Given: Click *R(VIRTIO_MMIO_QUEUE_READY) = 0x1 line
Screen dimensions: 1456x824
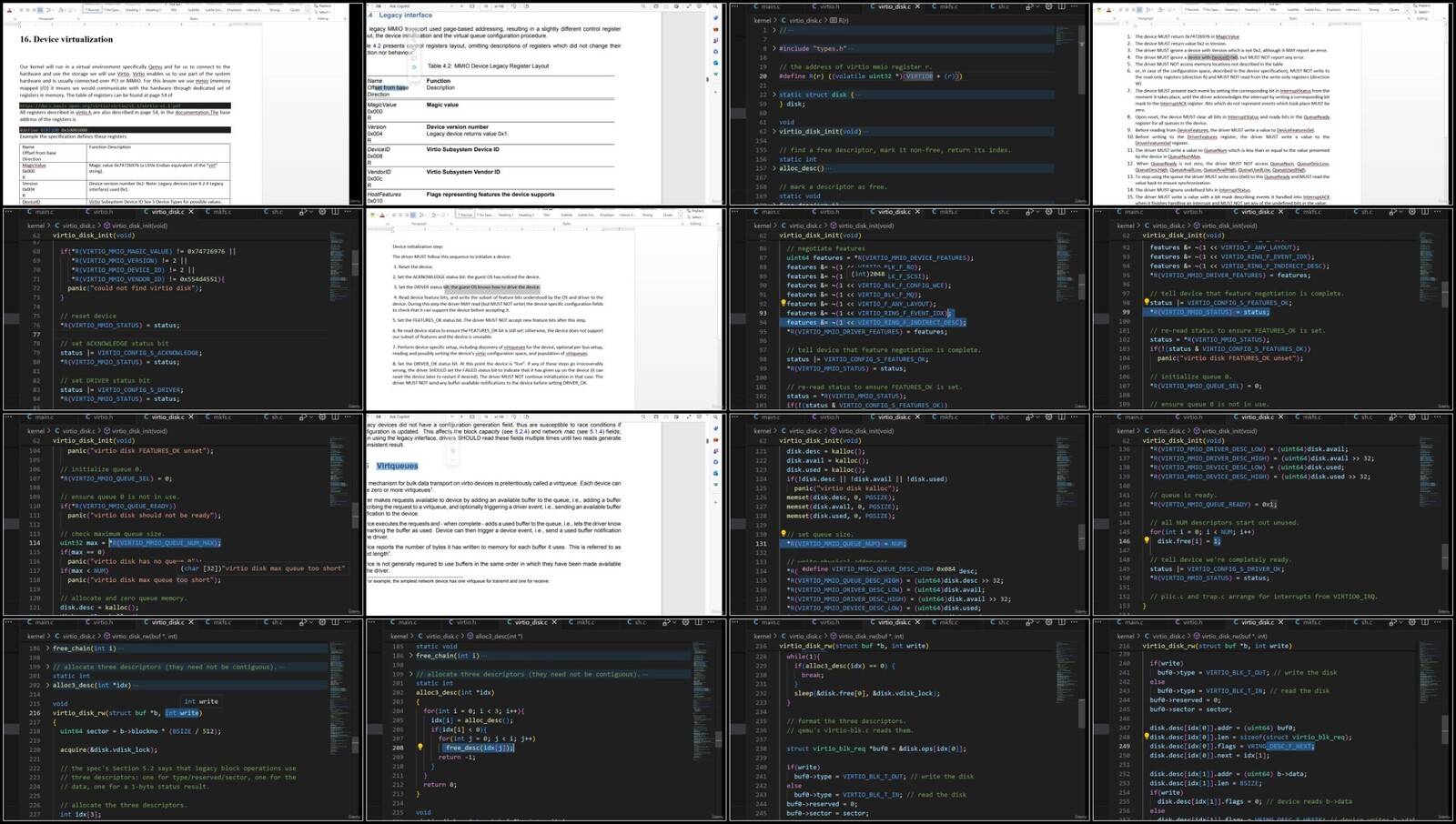Looking at the screenshot, I should click(x=1213, y=504).
